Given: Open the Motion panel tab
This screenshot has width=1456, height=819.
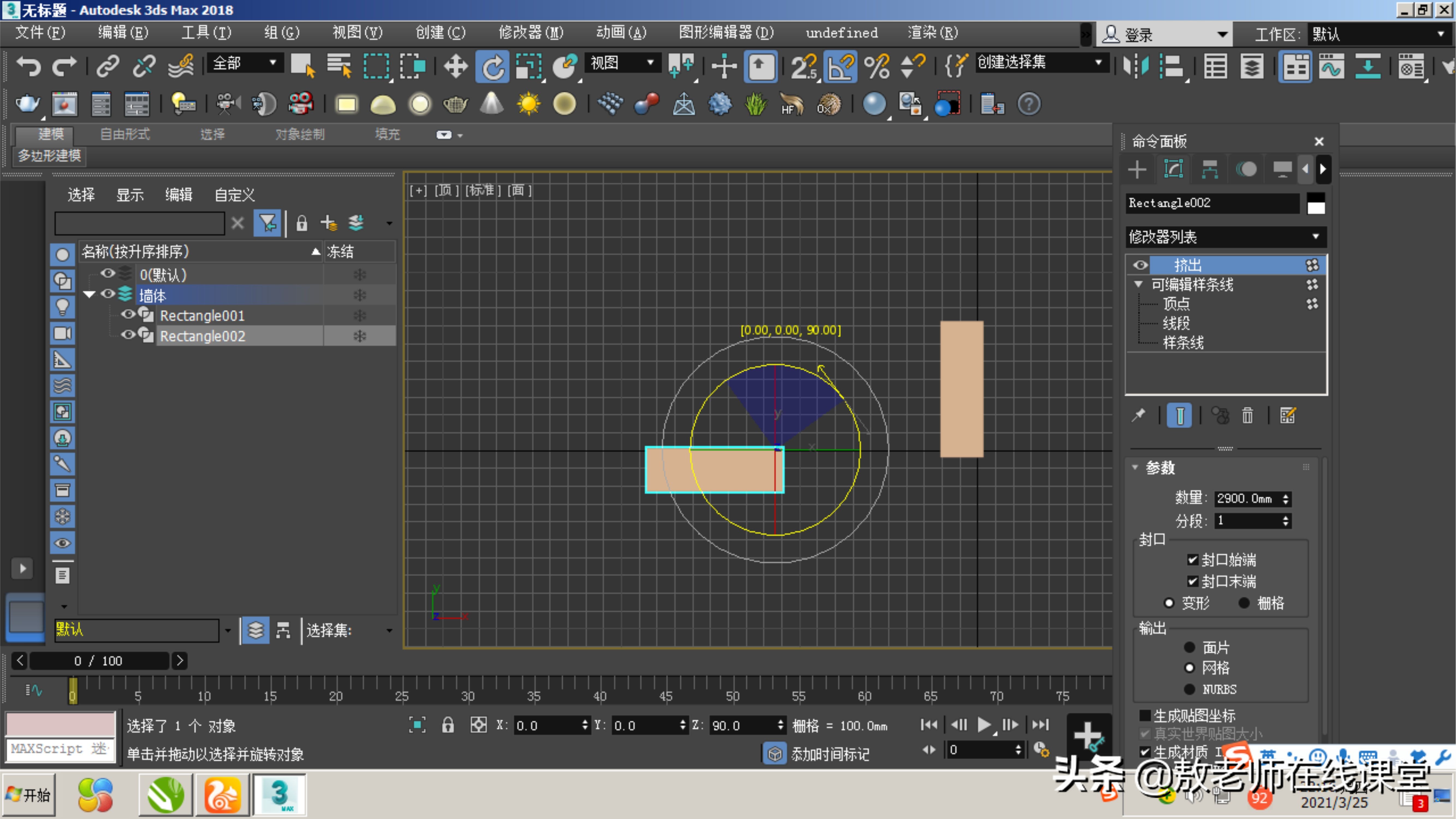Looking at the screenshot, I should [1246, 169].
